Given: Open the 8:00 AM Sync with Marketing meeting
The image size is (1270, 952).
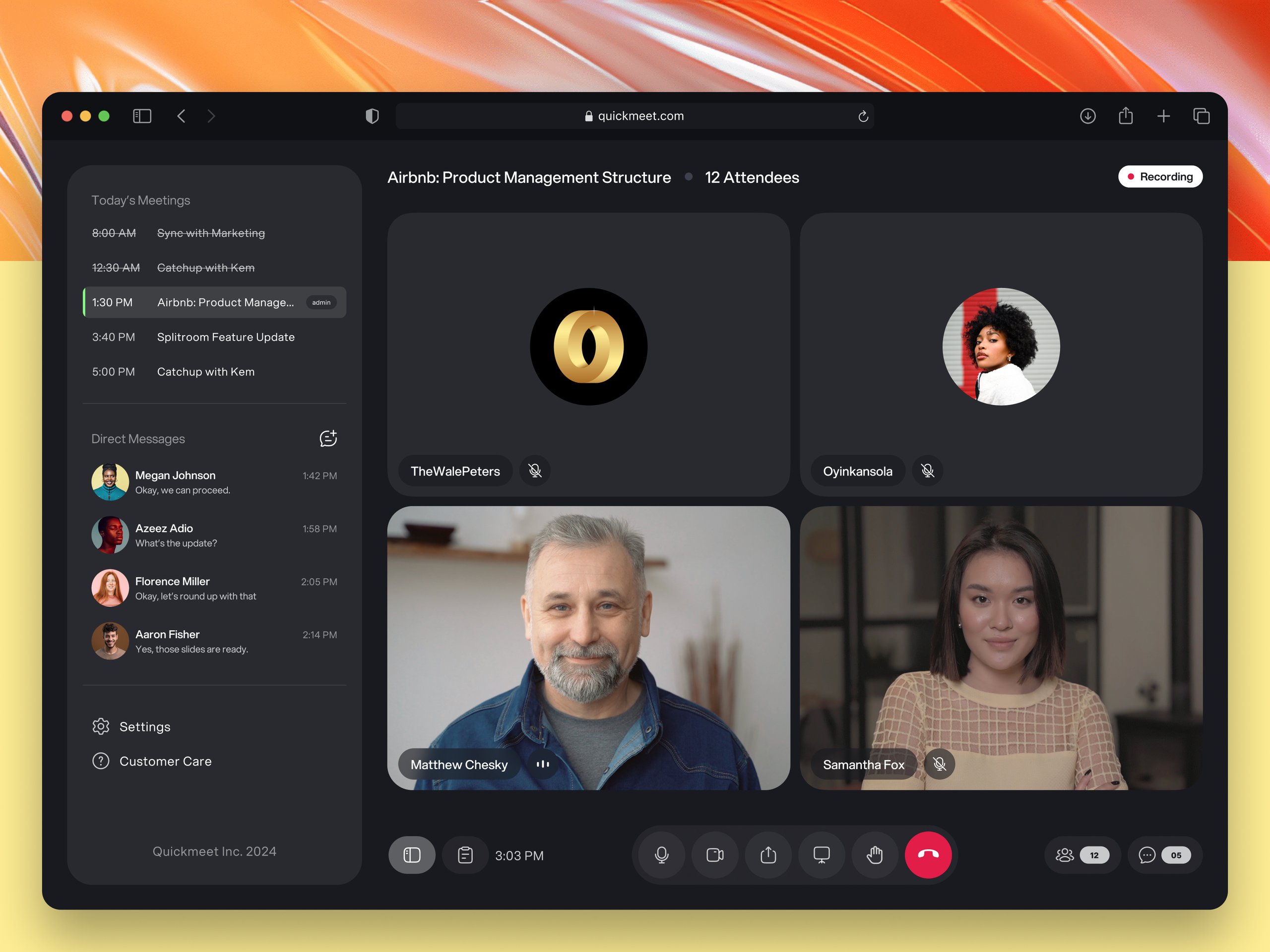Looking at the screenshot, I should [x=215, y=233].
